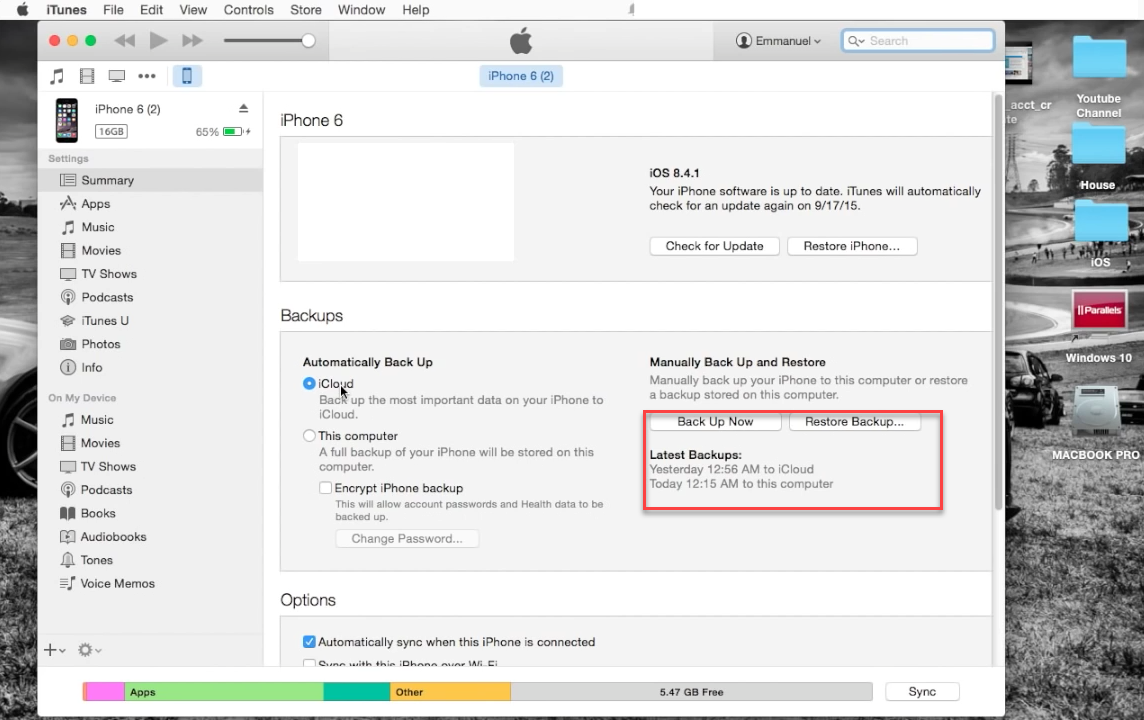Click Restore iPhone... button

coord(851,246)
